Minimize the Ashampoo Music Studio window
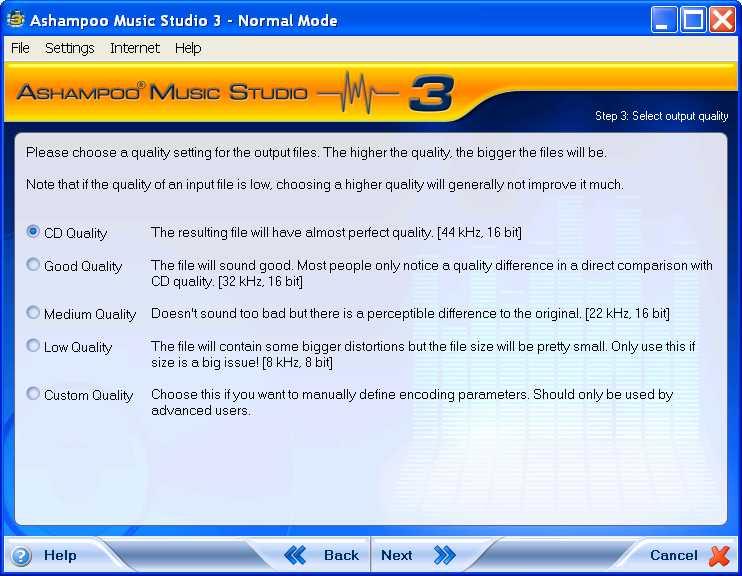 tap(664, 20)
